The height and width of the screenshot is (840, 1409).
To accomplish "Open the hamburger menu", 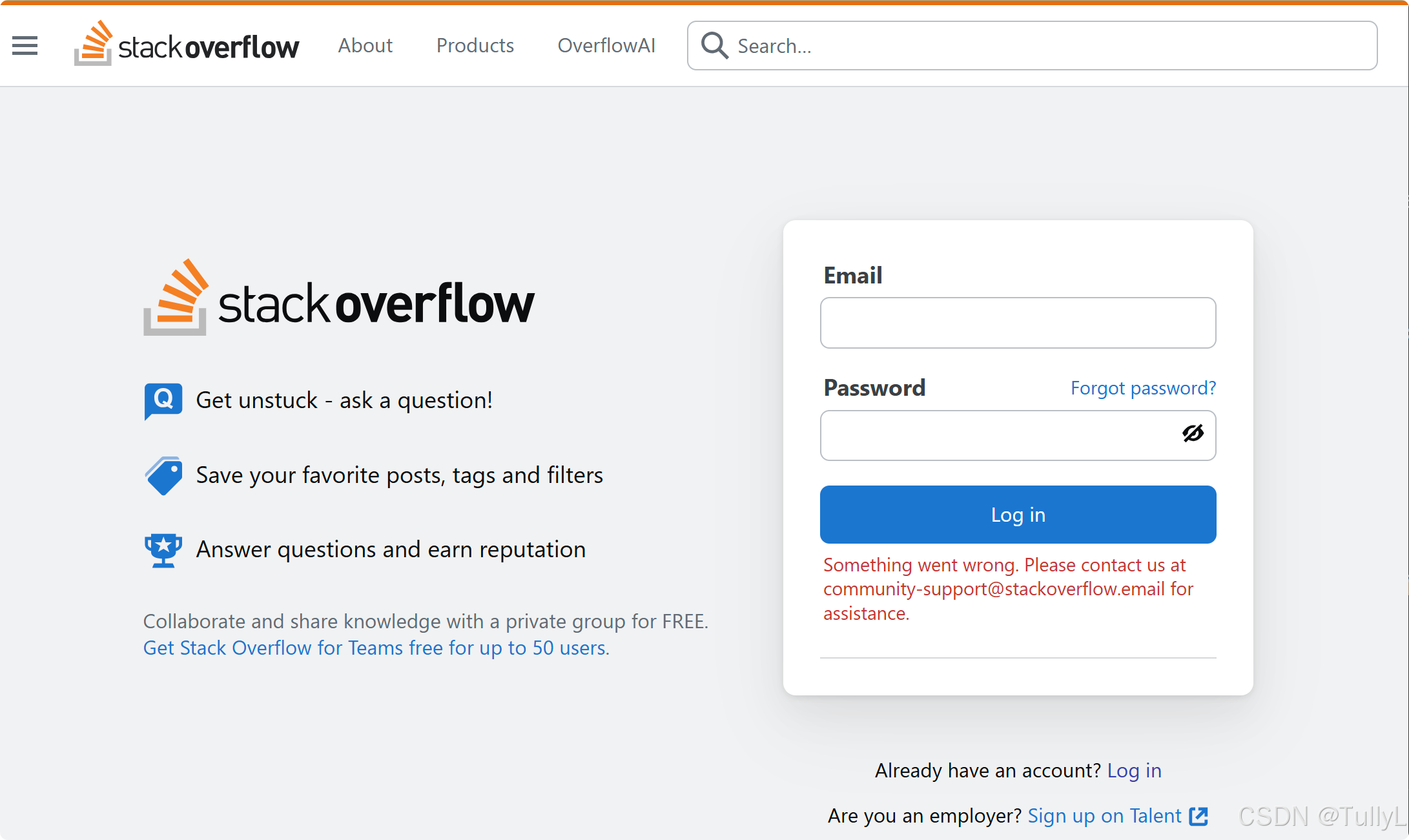I will click(25, 46).
